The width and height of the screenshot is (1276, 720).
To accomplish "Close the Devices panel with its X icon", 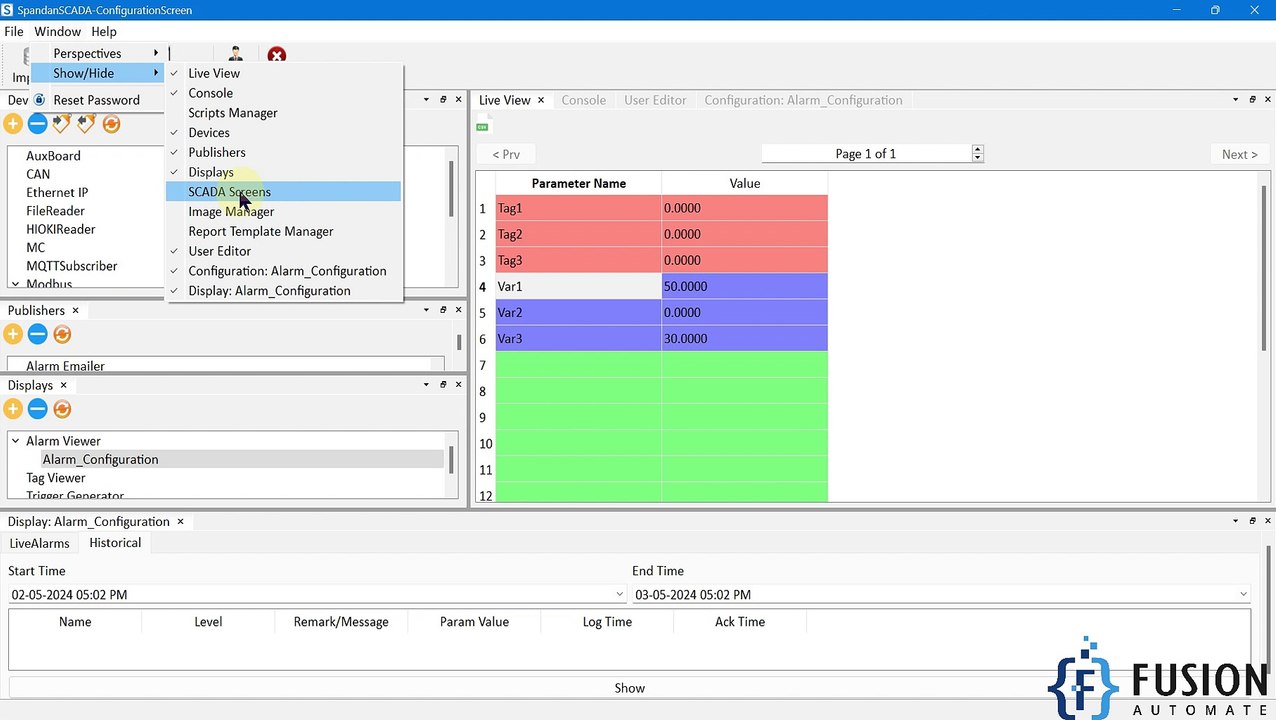I will coord(459,100).
